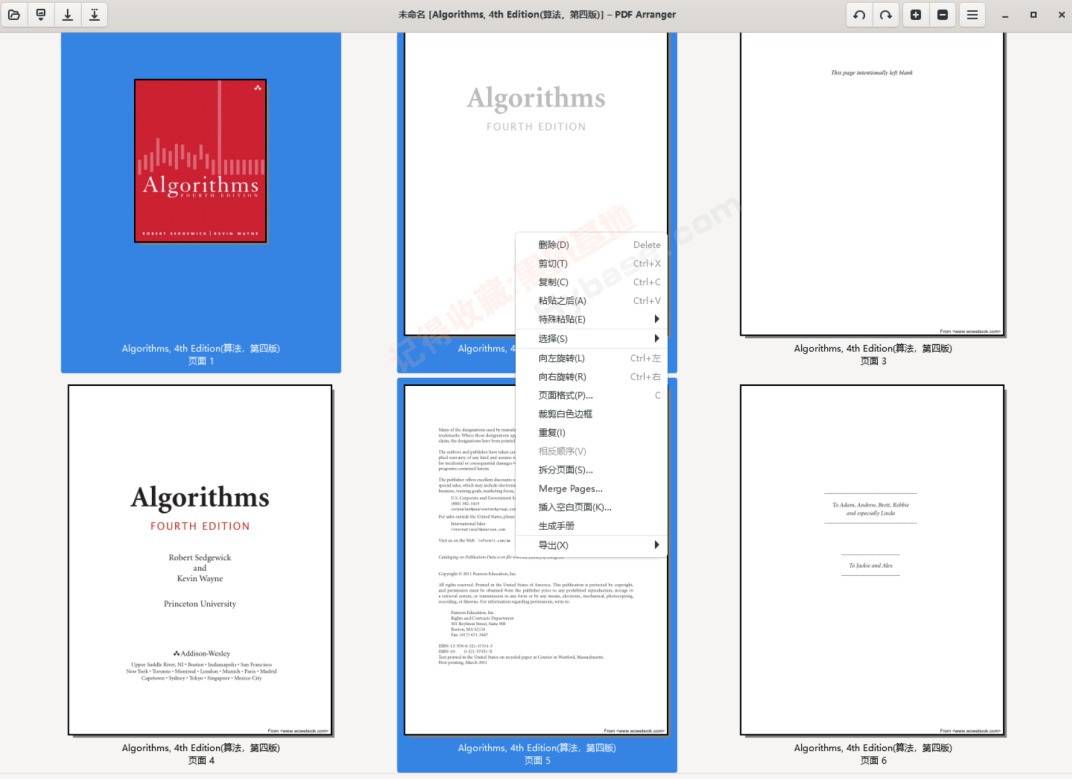Choose 复制(C) from the context menu

point(591,282)
